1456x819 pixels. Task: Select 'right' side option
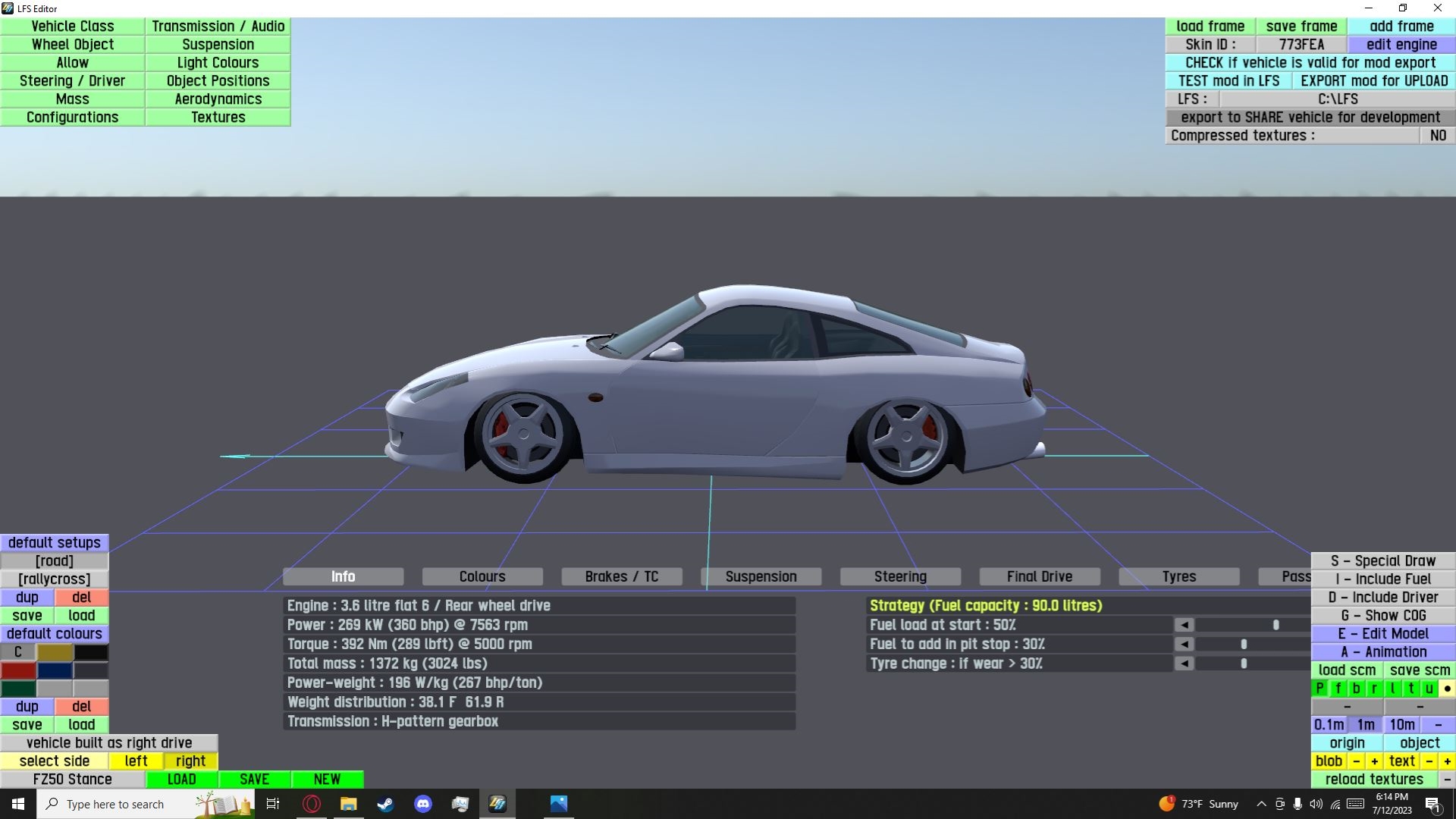(190, 761)
